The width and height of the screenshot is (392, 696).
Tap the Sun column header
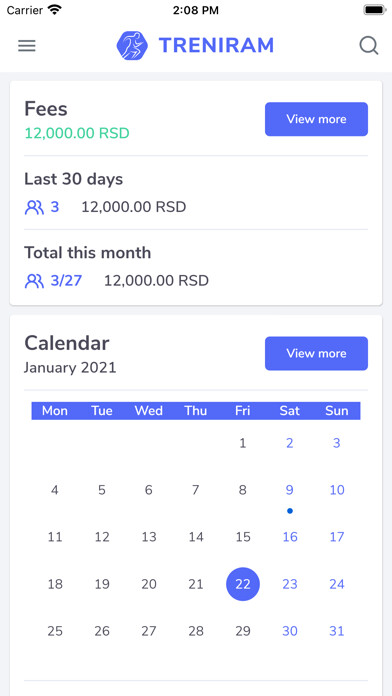click(x=337, y=411)
